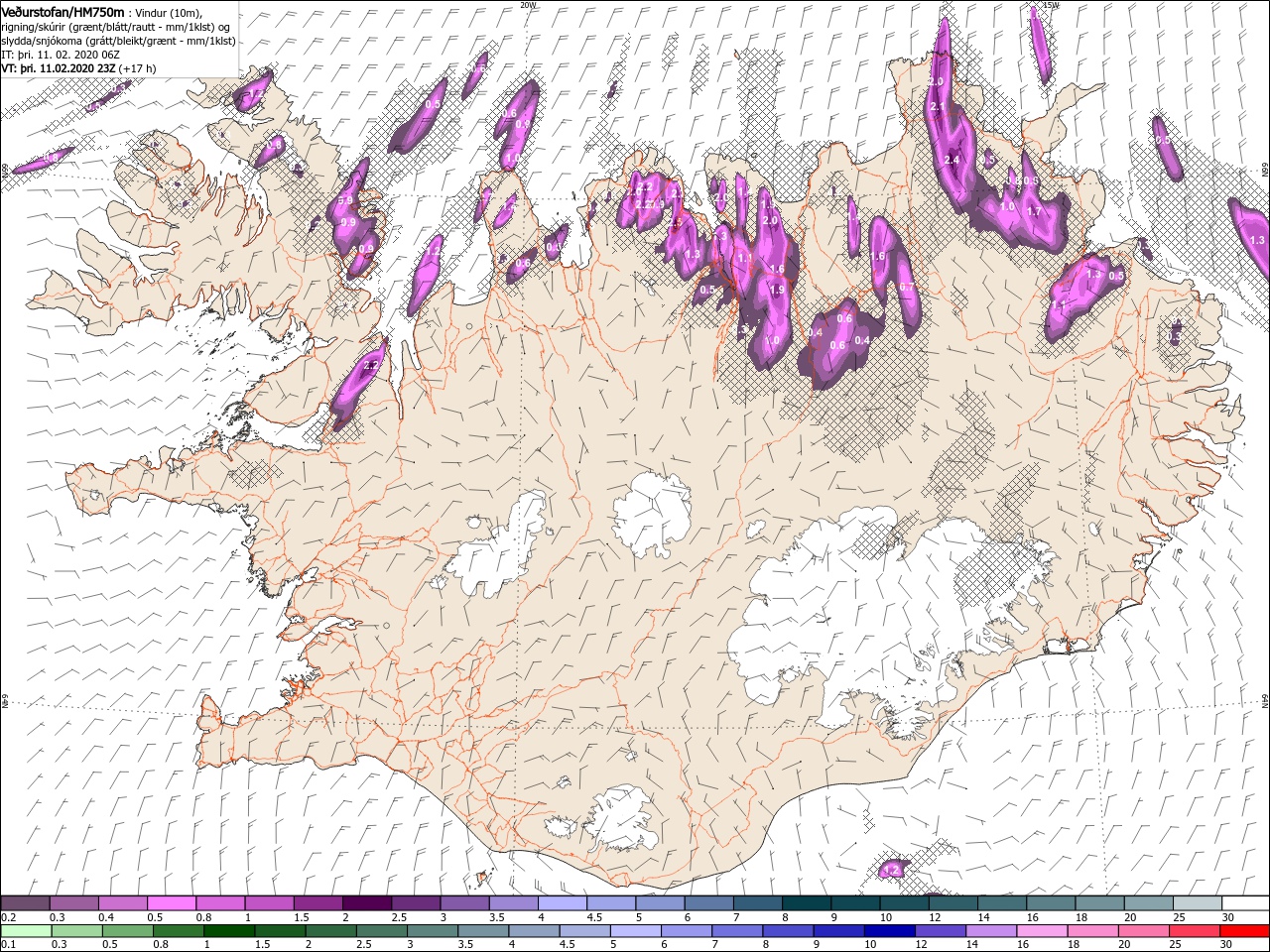Select the 6–7 swatch in top legend row

(708, 903)
